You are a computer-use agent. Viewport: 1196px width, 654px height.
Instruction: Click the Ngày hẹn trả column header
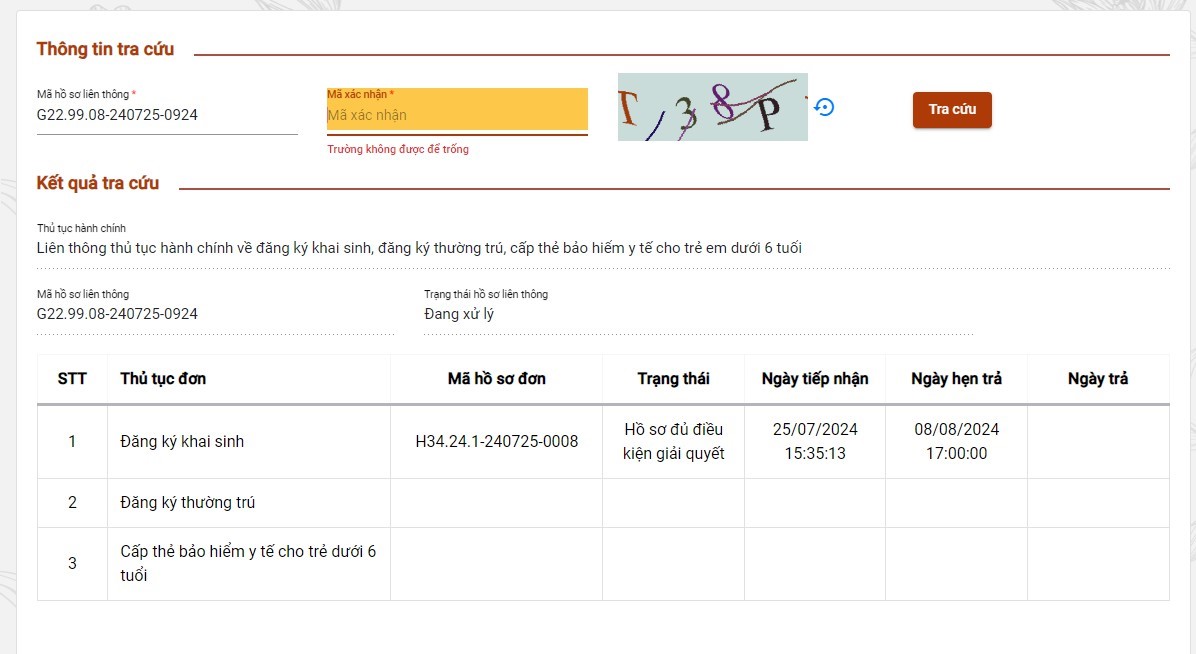click(x=956, y=379)
